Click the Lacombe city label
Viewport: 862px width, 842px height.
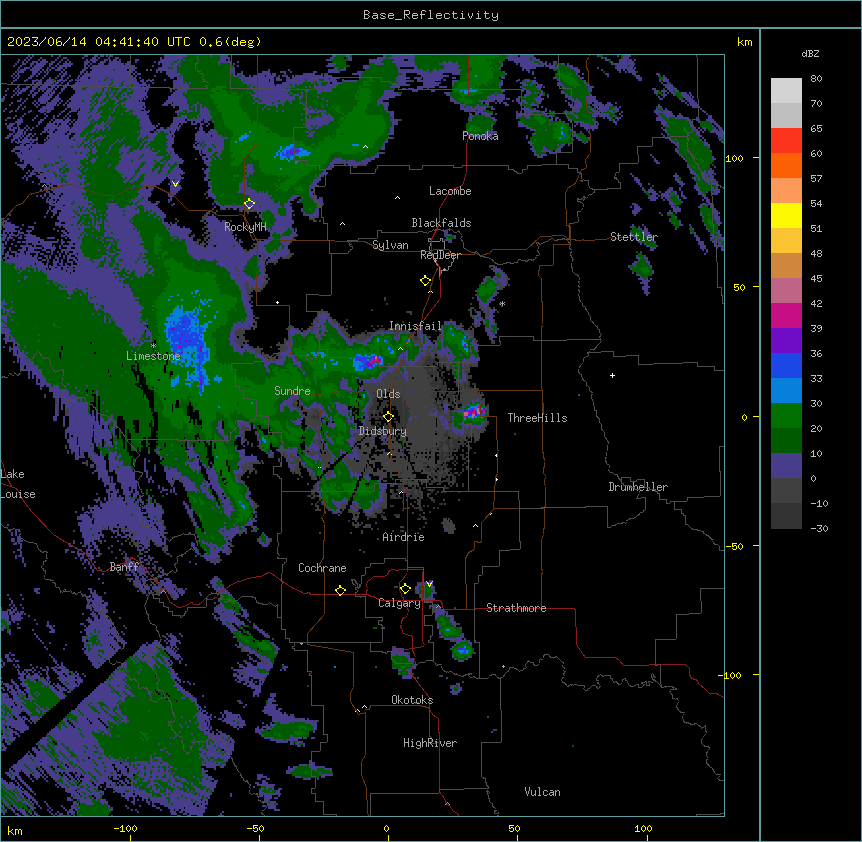pos(450,191)
